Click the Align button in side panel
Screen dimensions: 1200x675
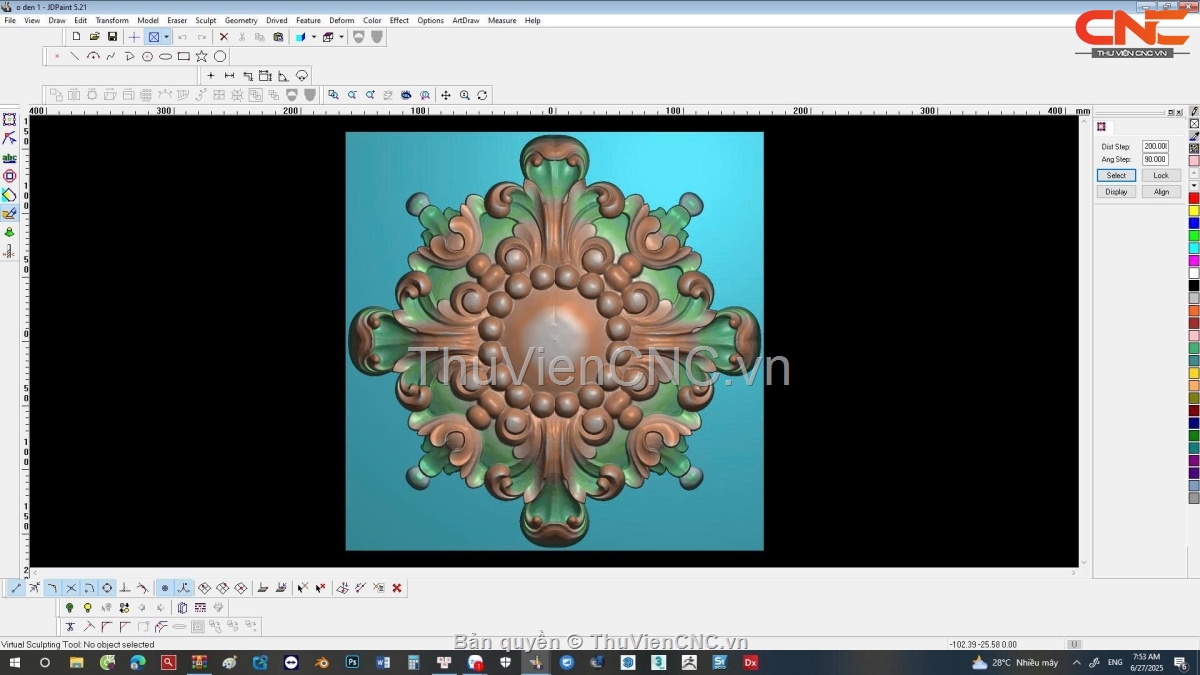(x=1161, y=191)
